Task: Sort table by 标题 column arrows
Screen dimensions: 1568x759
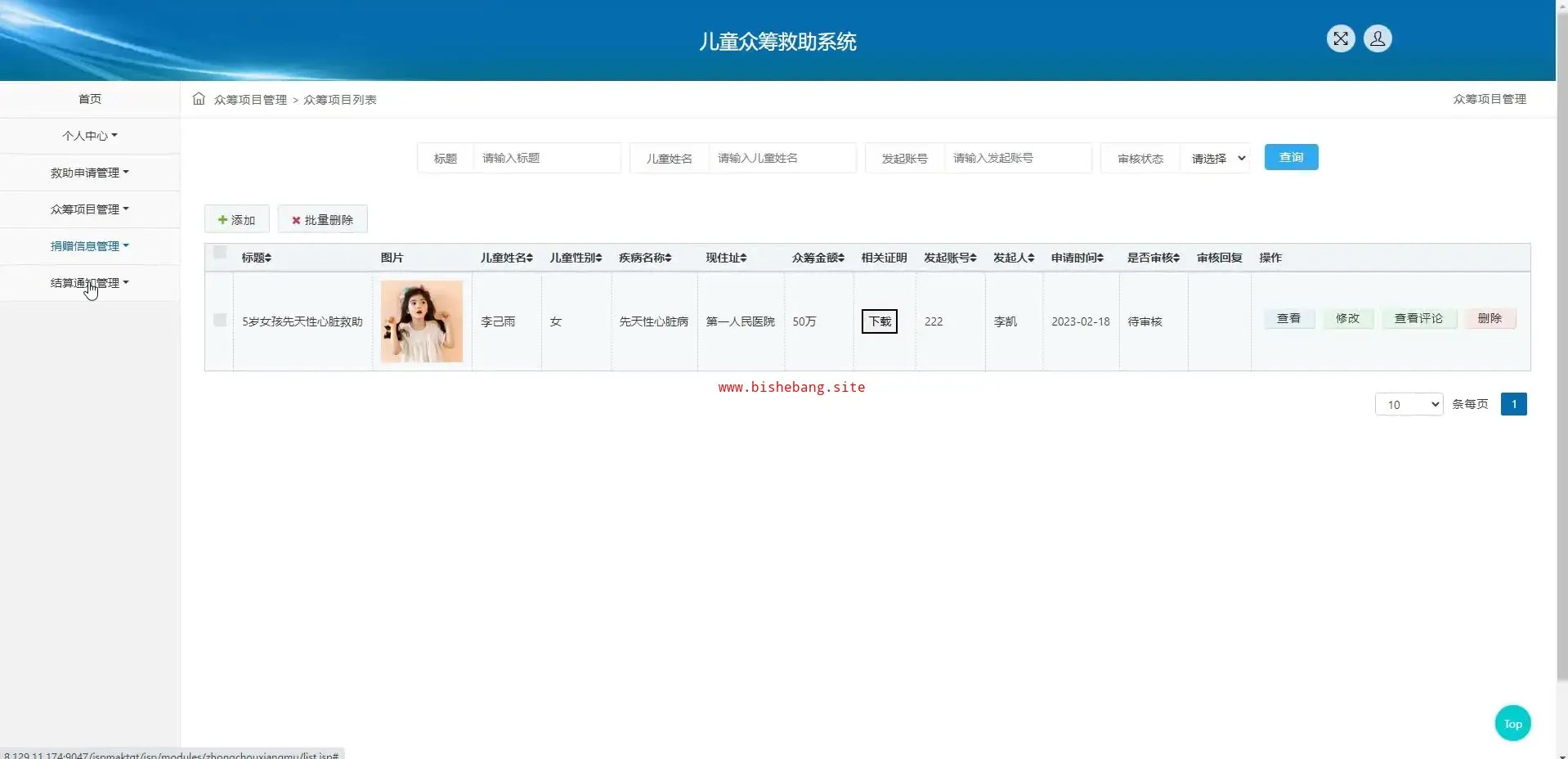Action: [267, 258]
